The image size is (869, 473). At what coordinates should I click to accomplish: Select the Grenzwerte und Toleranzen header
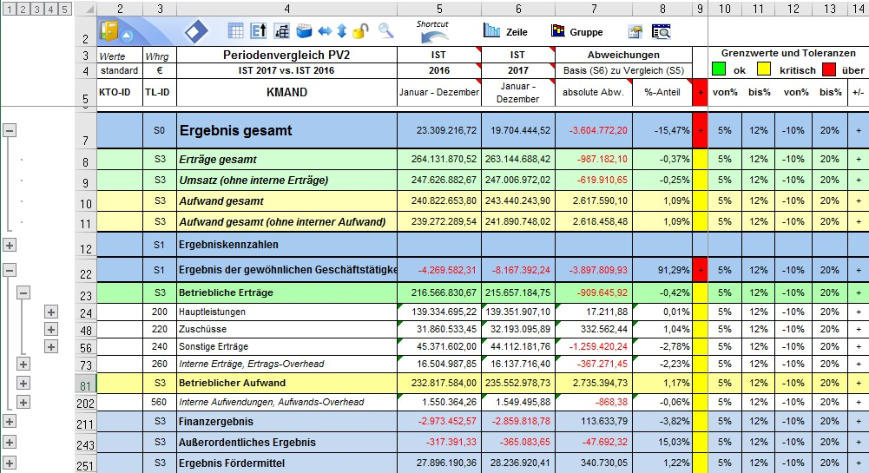[788, 53]
